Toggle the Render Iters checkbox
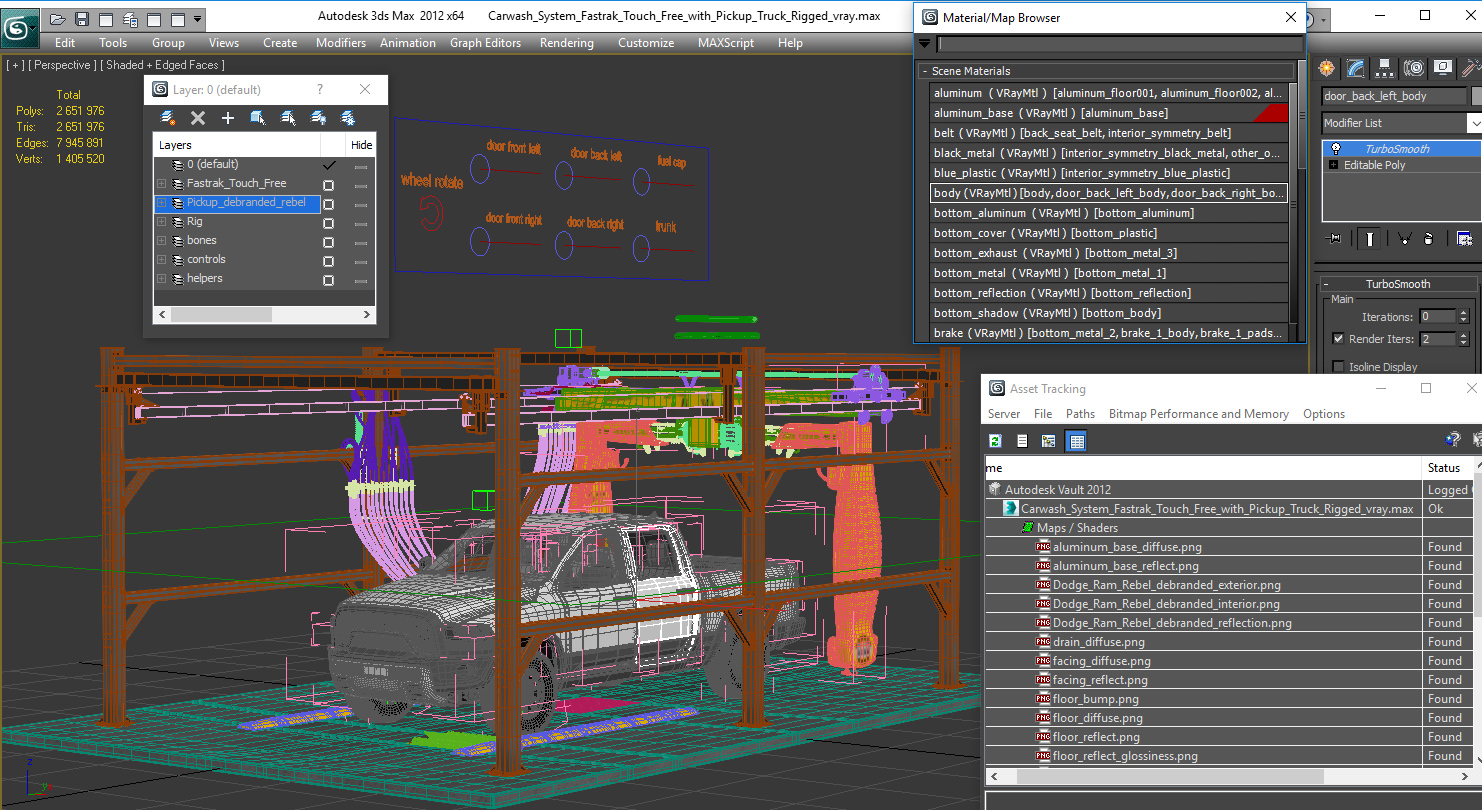1482x810 pixels. coord(1338,339)
